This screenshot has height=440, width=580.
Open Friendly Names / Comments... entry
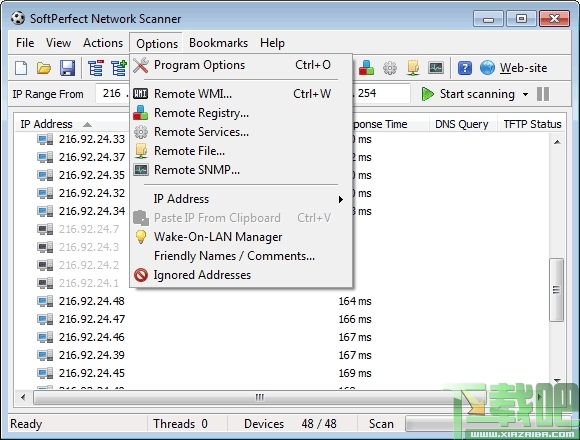click(x=240, y=256)
